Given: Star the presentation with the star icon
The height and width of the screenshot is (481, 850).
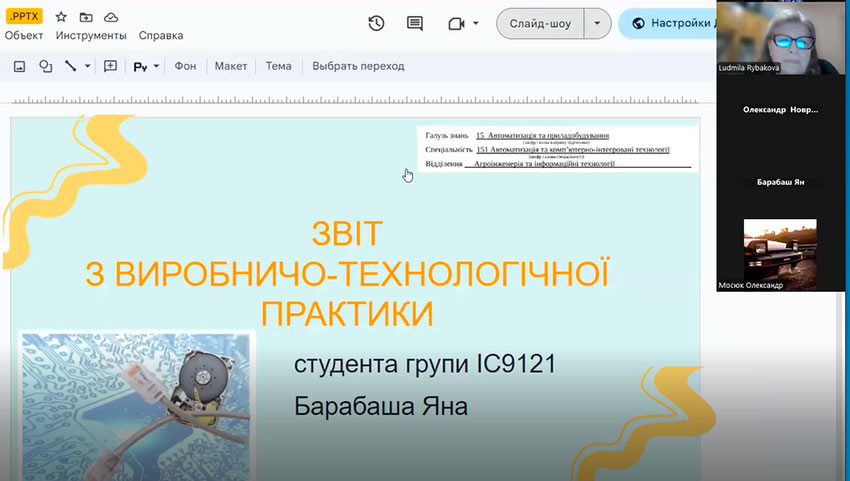Looking at the screenshot, I should click(61, 17).
